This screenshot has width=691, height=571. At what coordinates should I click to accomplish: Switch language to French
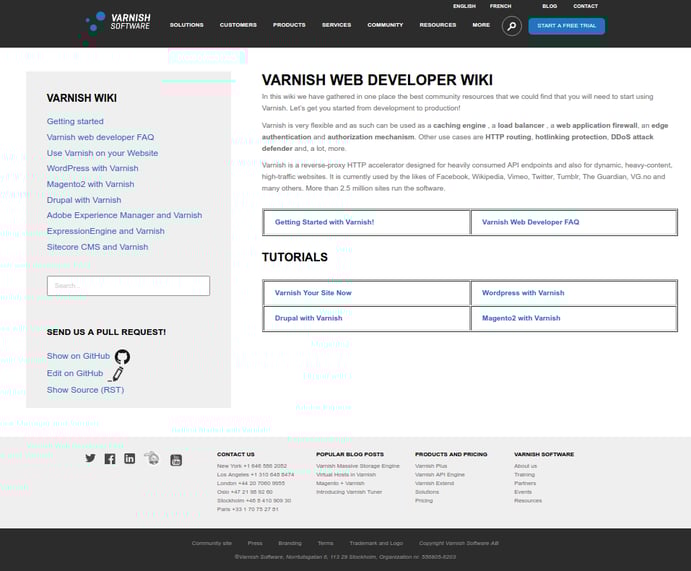(500, 6)
